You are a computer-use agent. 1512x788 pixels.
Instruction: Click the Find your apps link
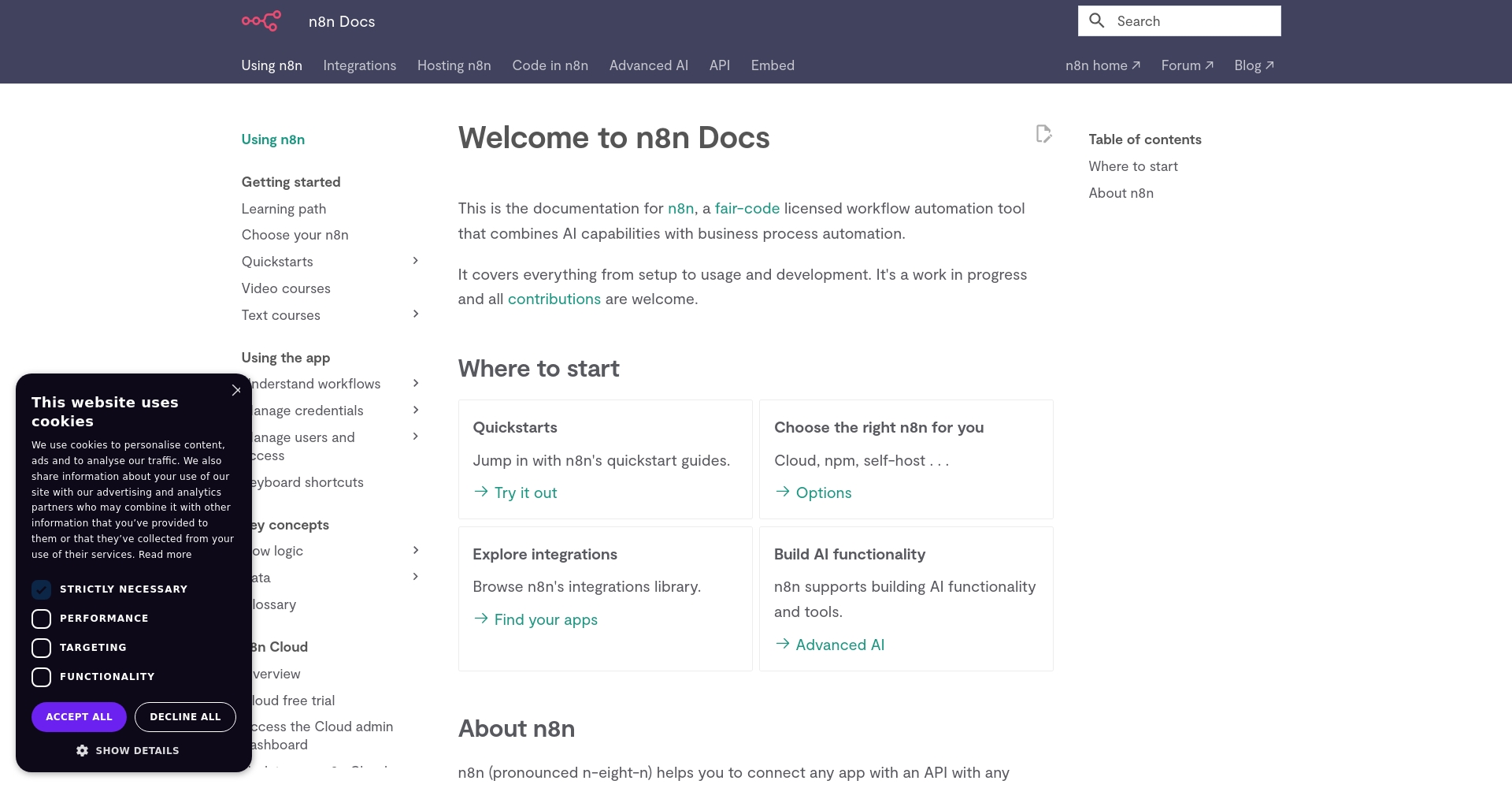pyautogui.click(x=546, y=619)
